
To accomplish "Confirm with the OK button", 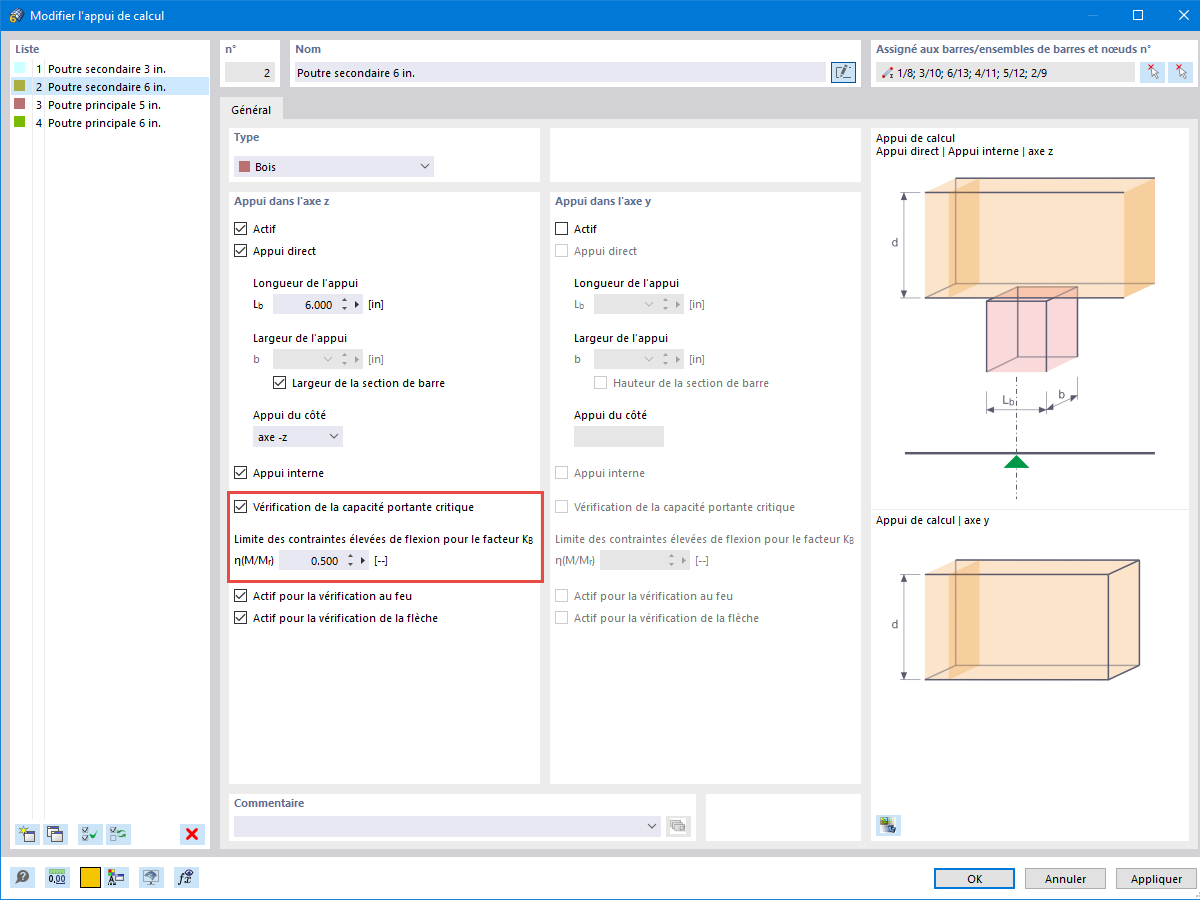I will pyautogui.click(x=975, y=879).
